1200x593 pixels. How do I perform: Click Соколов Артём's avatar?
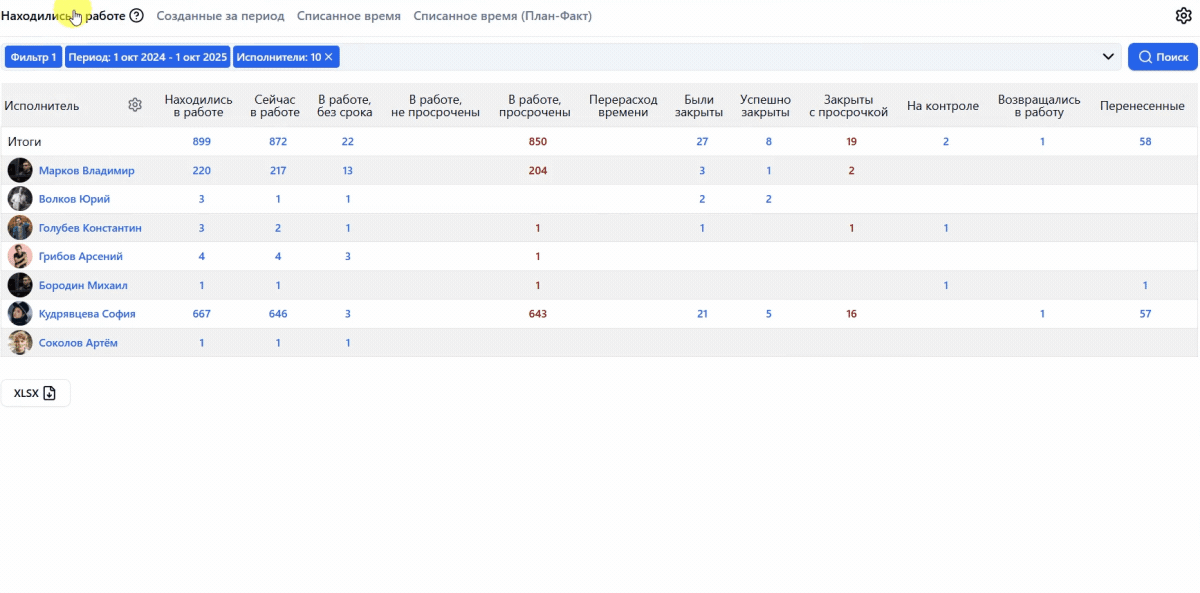[20, 343]
